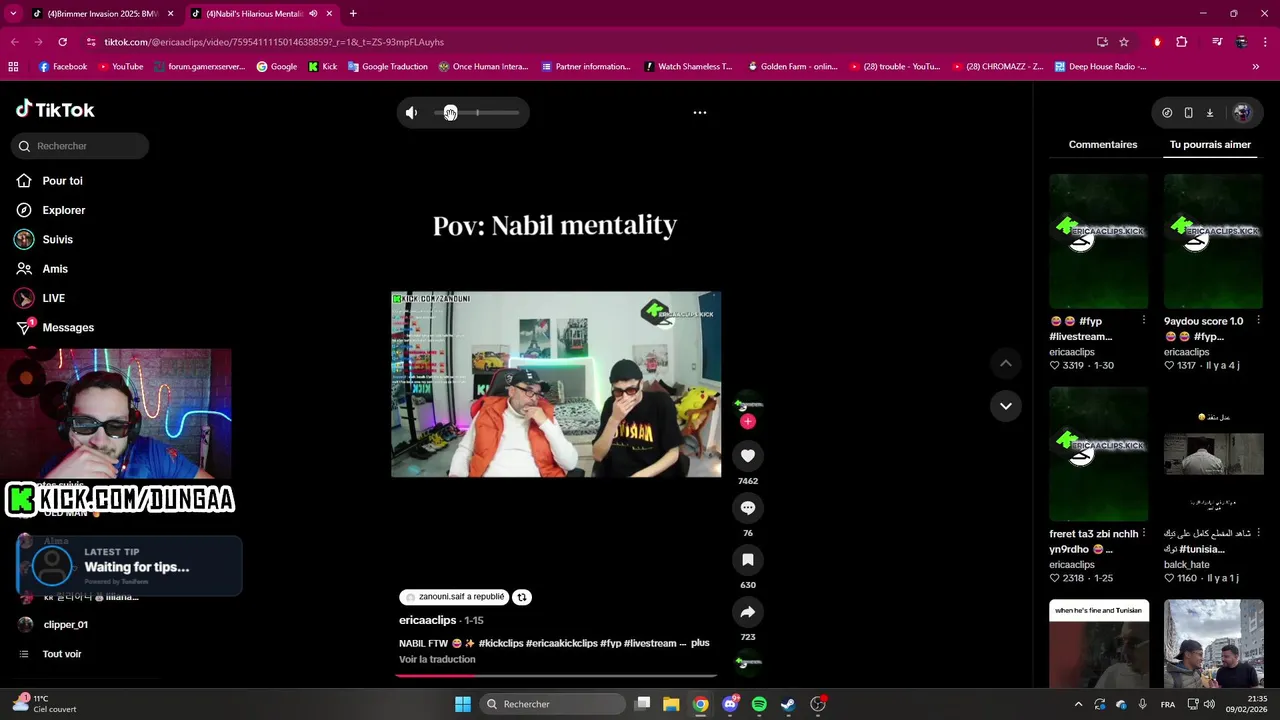Open zanouni.saif a republié label

[x=454, y=597]
